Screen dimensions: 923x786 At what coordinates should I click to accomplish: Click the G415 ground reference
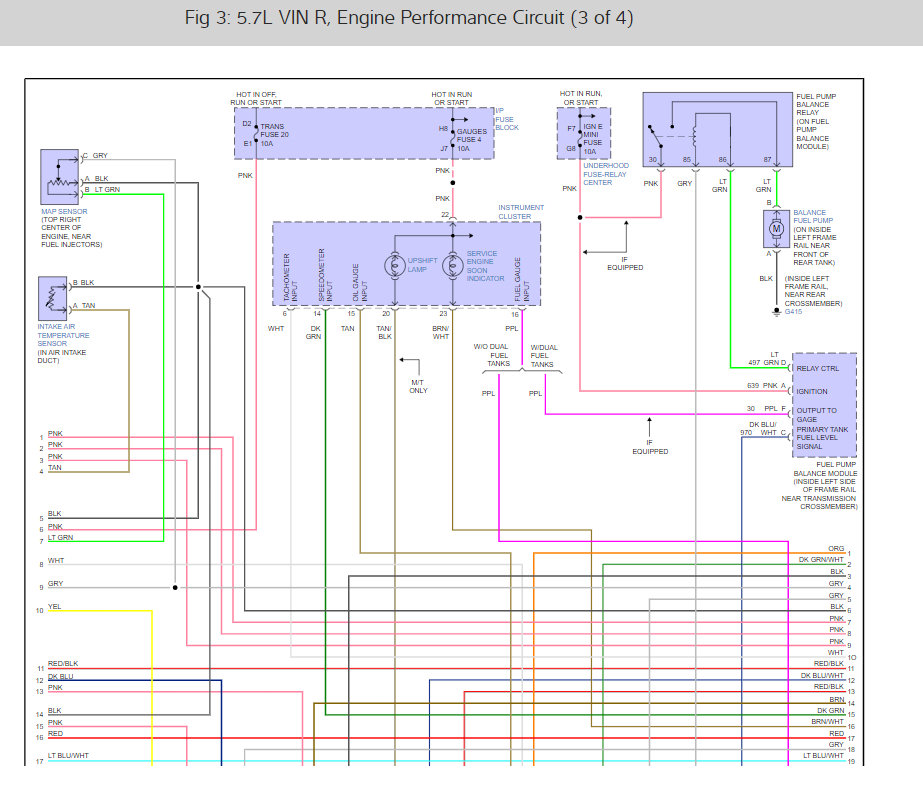tap(793, 312)
